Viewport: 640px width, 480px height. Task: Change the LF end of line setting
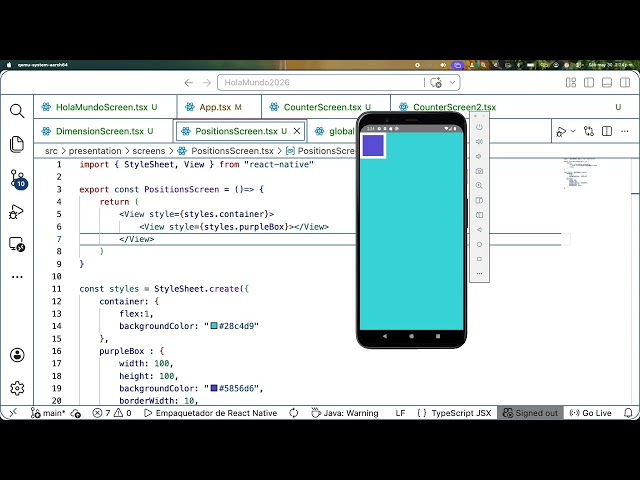pyautogui.click(x=400, y=413)
